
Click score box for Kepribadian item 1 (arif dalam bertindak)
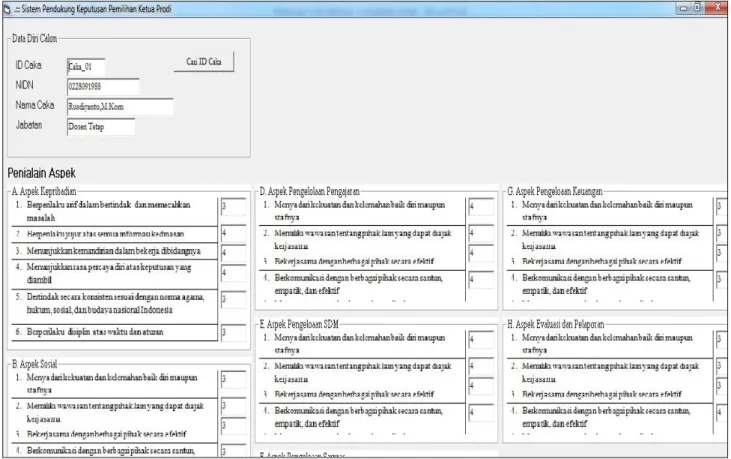point(233,206)
